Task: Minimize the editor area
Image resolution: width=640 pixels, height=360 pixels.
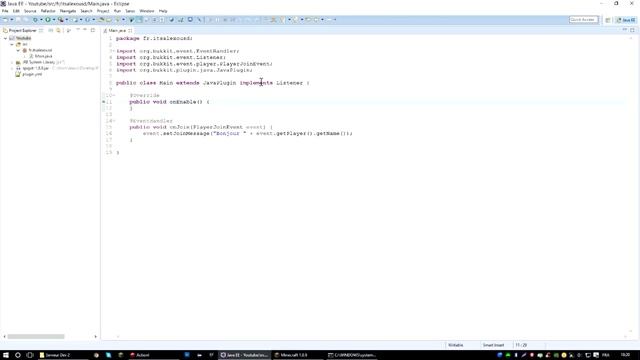Action: pyautogui.click(x=624, y=30)
